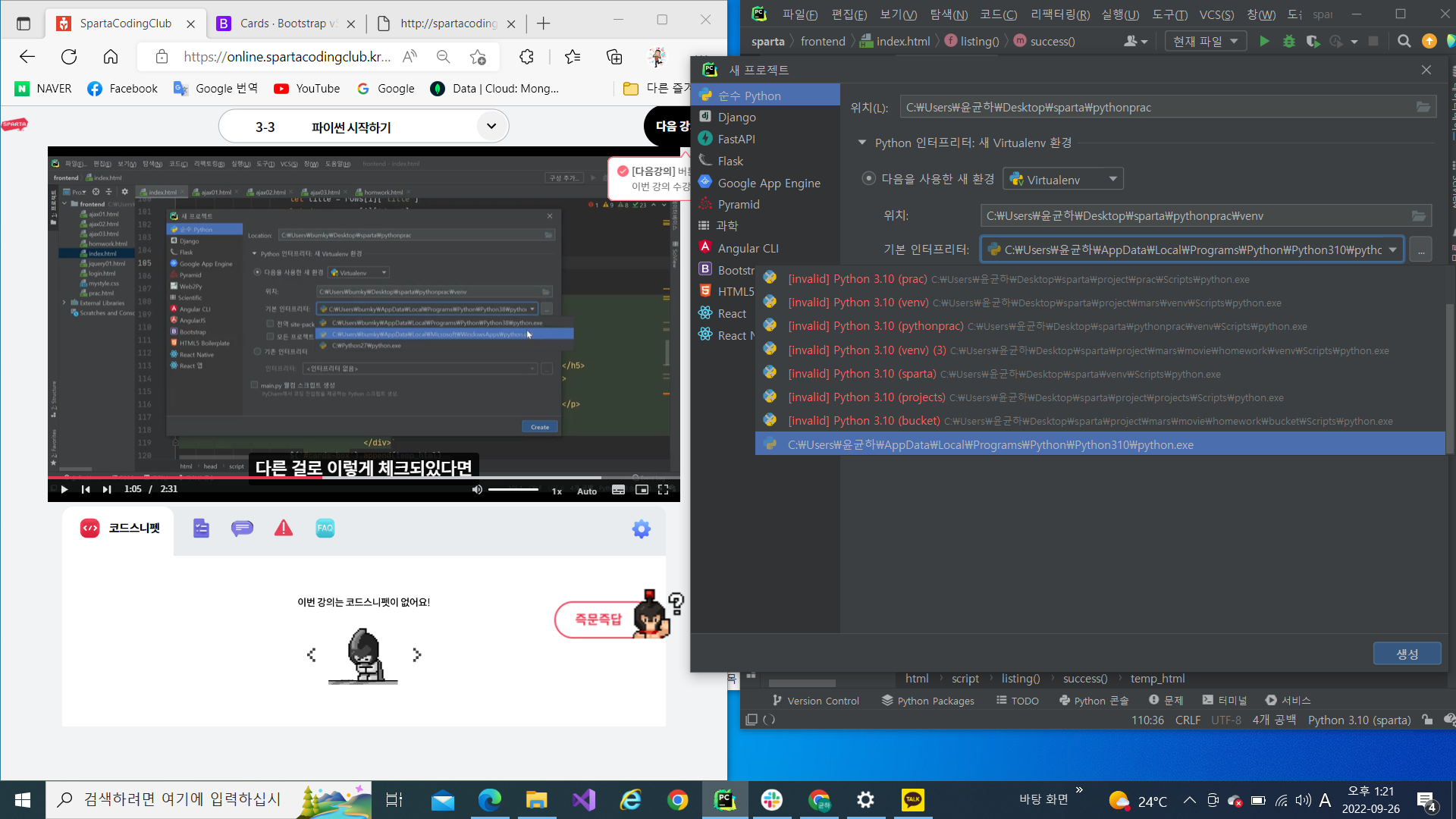
Task: Open the 편집(E) menu in PyCharm
Action: (x=849, y=14)
